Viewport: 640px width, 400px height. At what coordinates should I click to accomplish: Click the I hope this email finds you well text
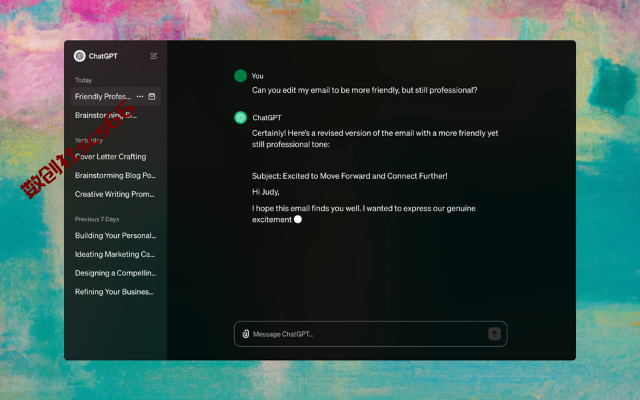(364, 214)
